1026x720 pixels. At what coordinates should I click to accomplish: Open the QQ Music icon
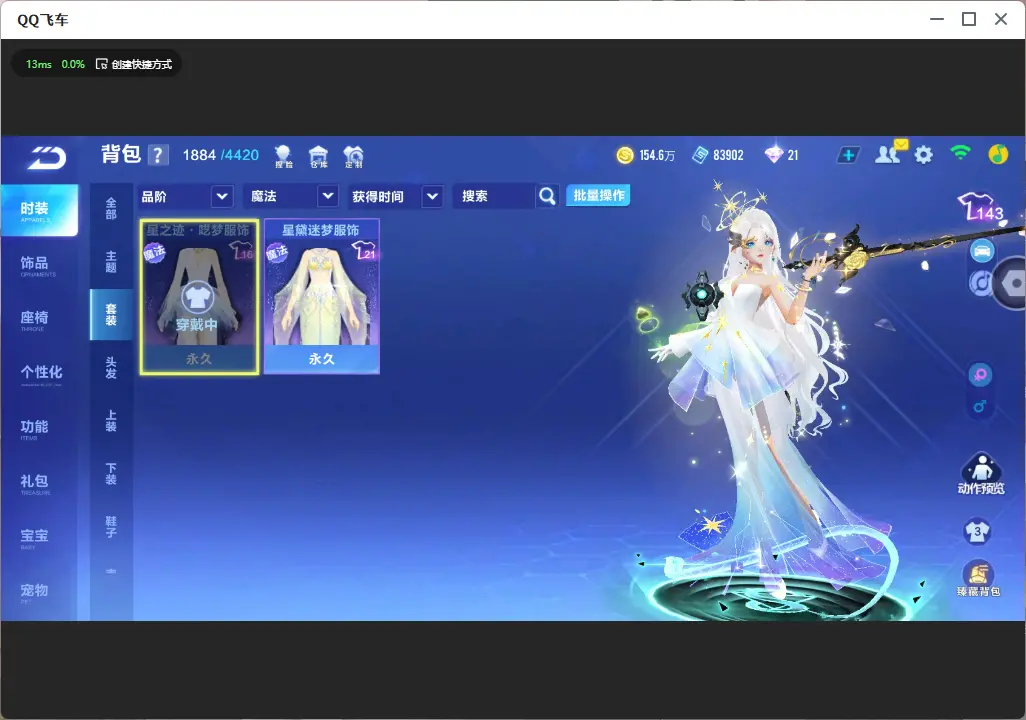(x=998, y=154)
